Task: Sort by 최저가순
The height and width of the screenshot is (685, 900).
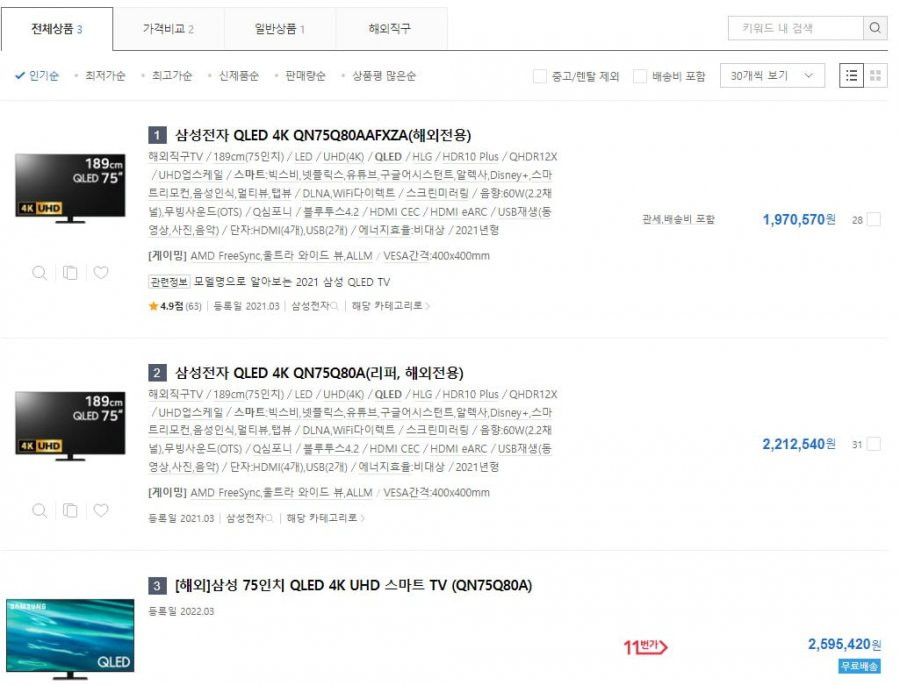Action: pos(105,76)
